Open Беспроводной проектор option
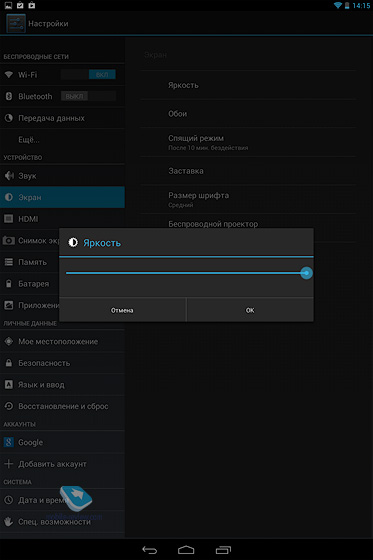 [248, 224]
